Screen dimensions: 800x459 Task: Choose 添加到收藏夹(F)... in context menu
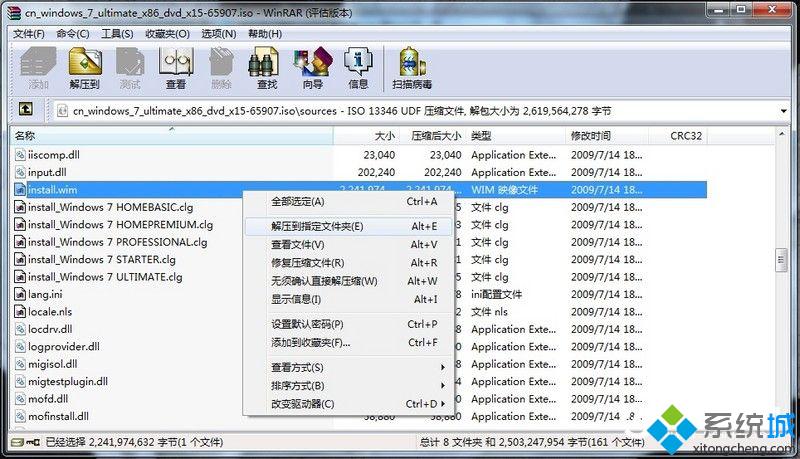click(349, 343)
